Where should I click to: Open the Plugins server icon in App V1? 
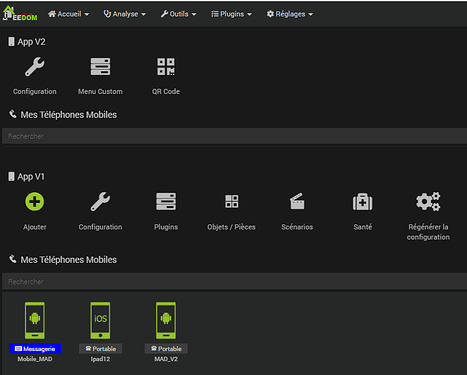click(166, 202)
